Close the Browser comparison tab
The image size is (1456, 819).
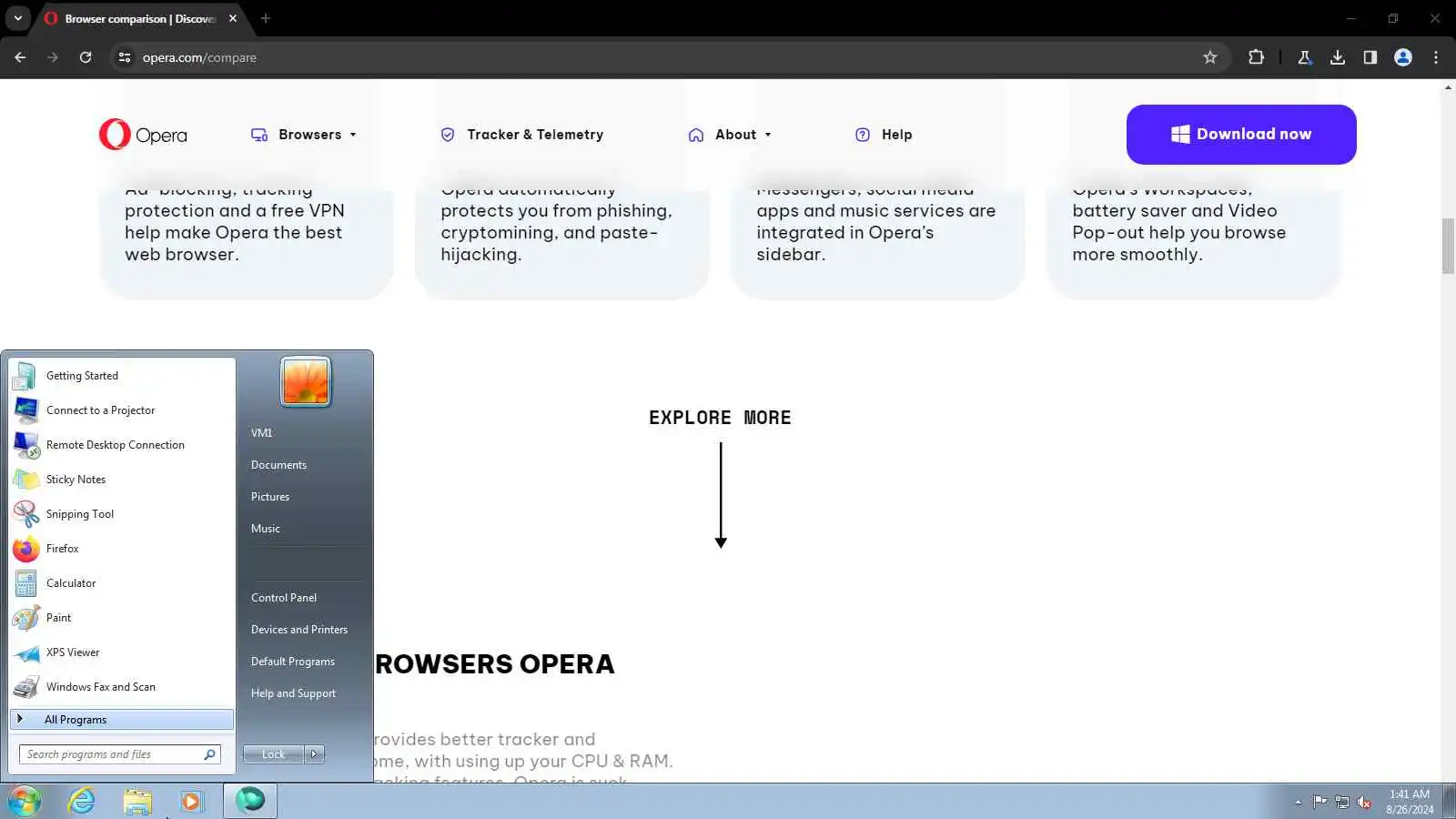coord(233,18)
